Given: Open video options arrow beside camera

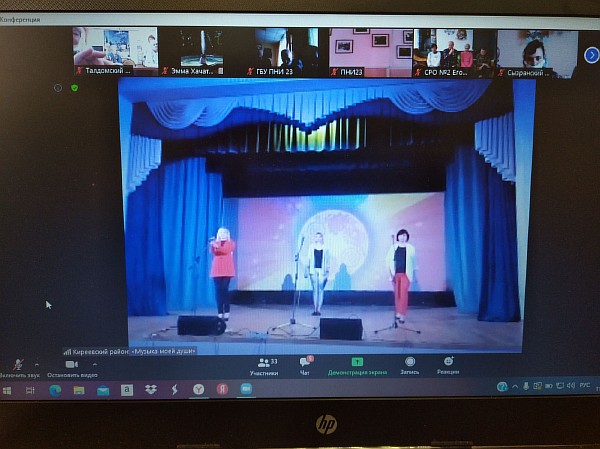Looking at the screenshot, I should 95,364.
